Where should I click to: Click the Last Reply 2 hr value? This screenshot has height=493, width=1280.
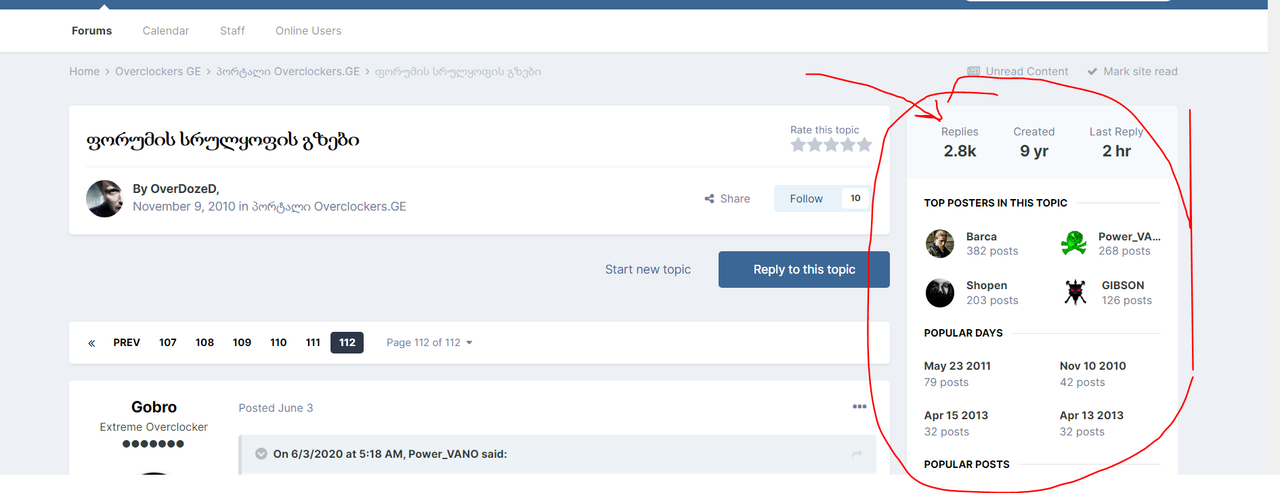(x=1117, y=151)
